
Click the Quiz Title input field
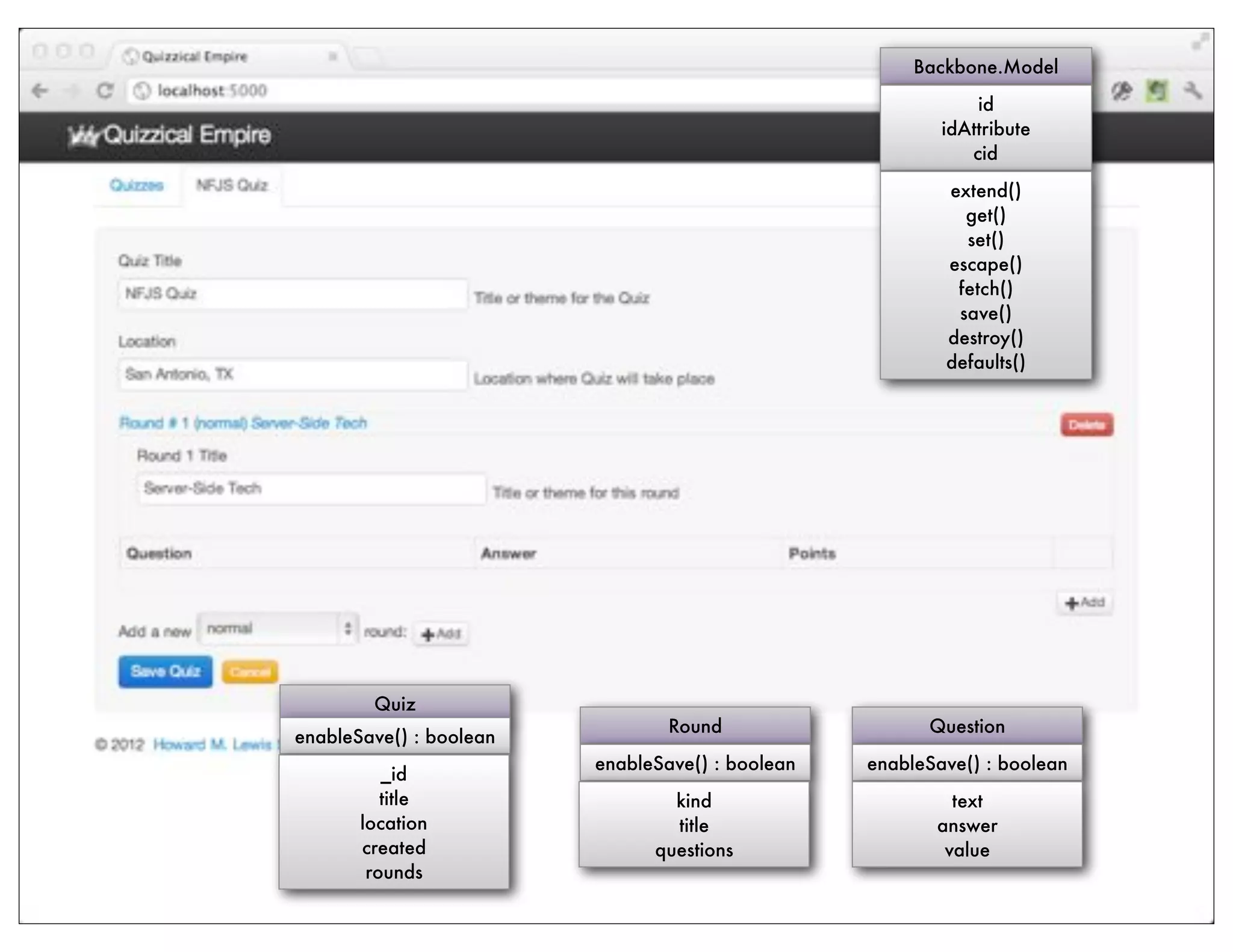293,294
